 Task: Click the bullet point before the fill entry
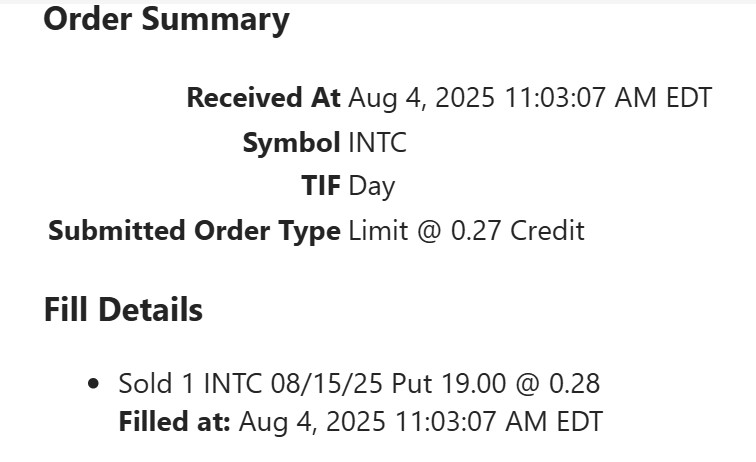coord(94,383)
